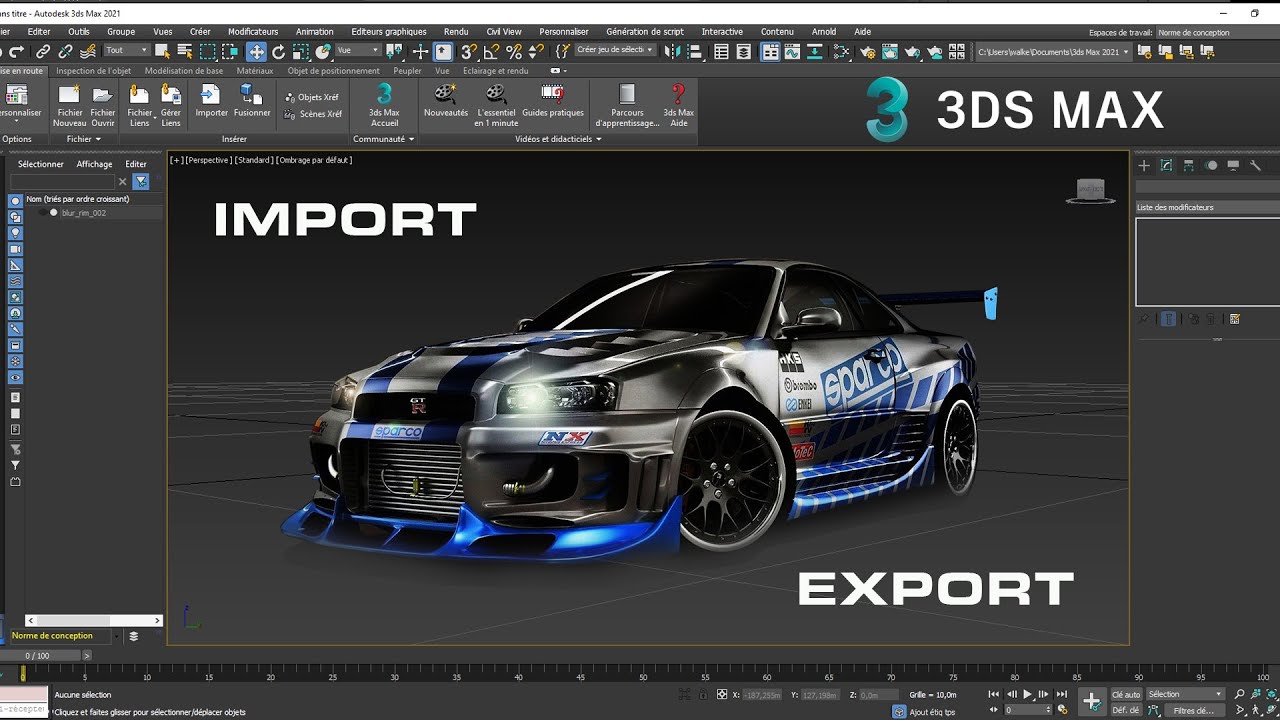The width and height of the screenshot is (1280, 720).
Task: Open 3ds Max Accueil community icon
Action: (x=384, y=106)
